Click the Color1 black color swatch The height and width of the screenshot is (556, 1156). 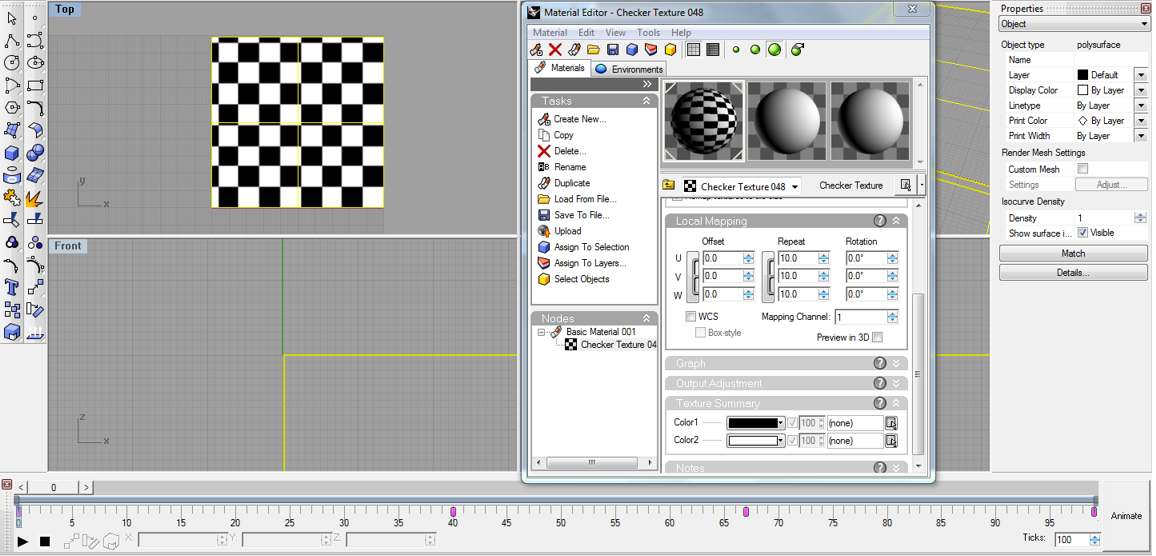tap(755, 423)
